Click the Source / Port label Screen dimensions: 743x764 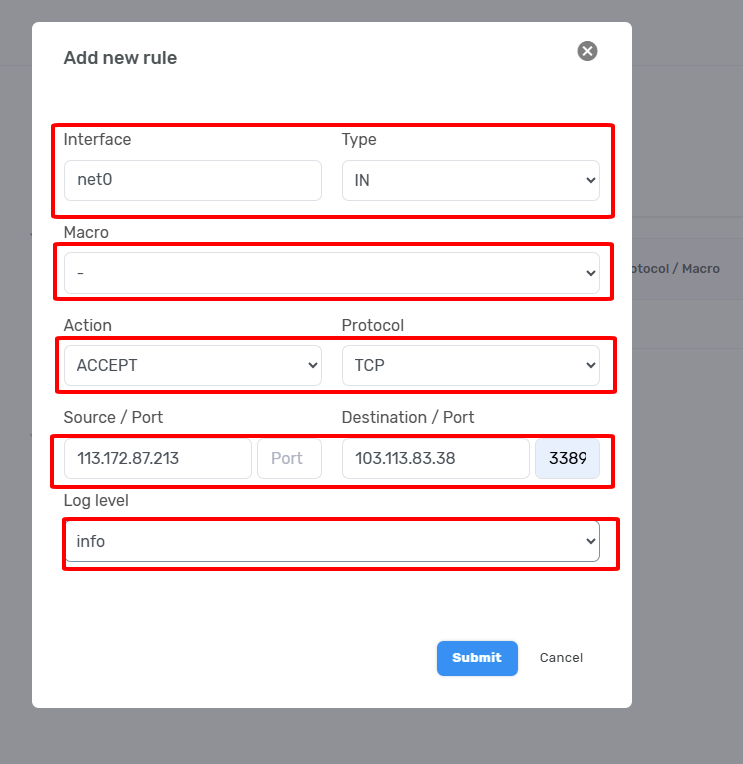113,417
